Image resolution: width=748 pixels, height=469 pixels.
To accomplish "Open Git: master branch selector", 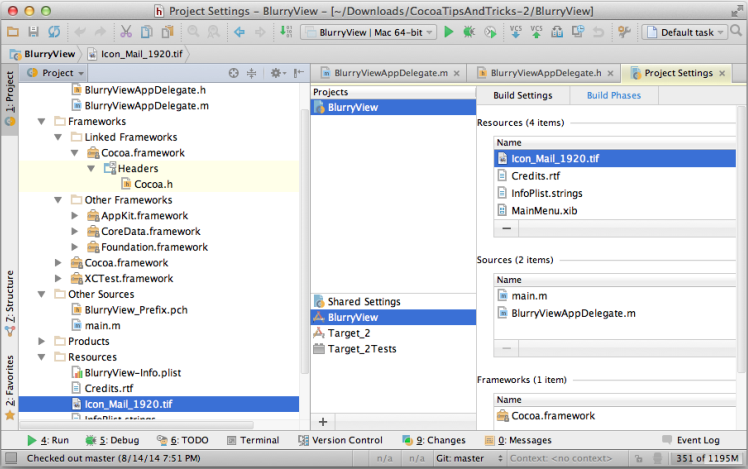I will (469, 459).
